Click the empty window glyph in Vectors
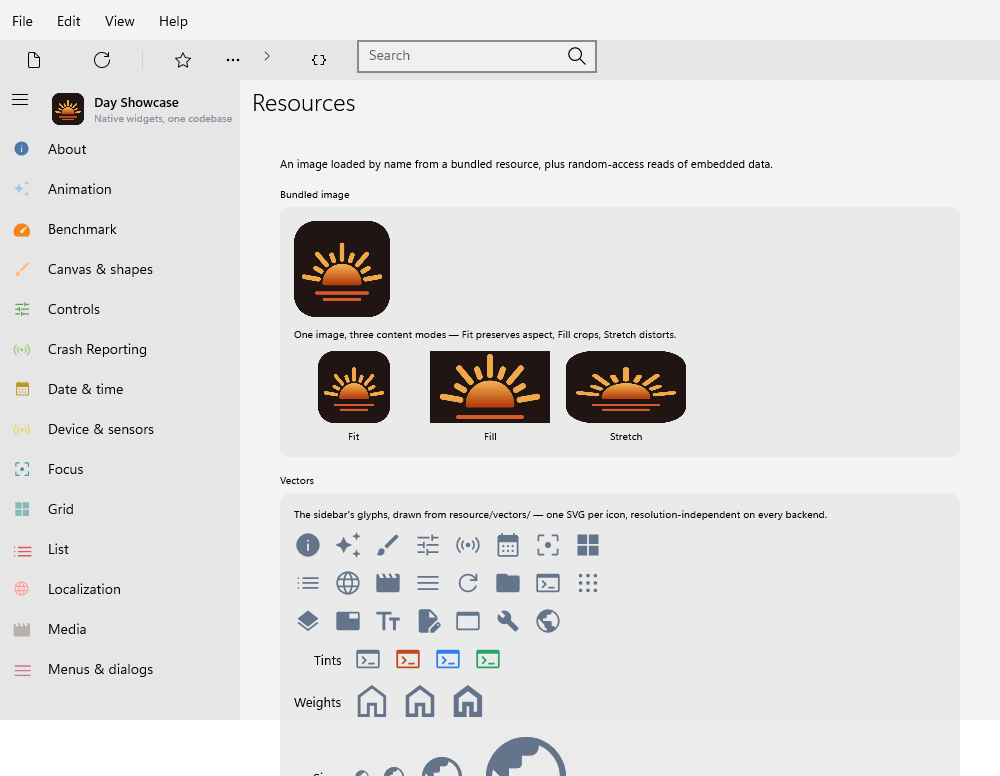Screen dimensions: 1000x776 point(468,621)
